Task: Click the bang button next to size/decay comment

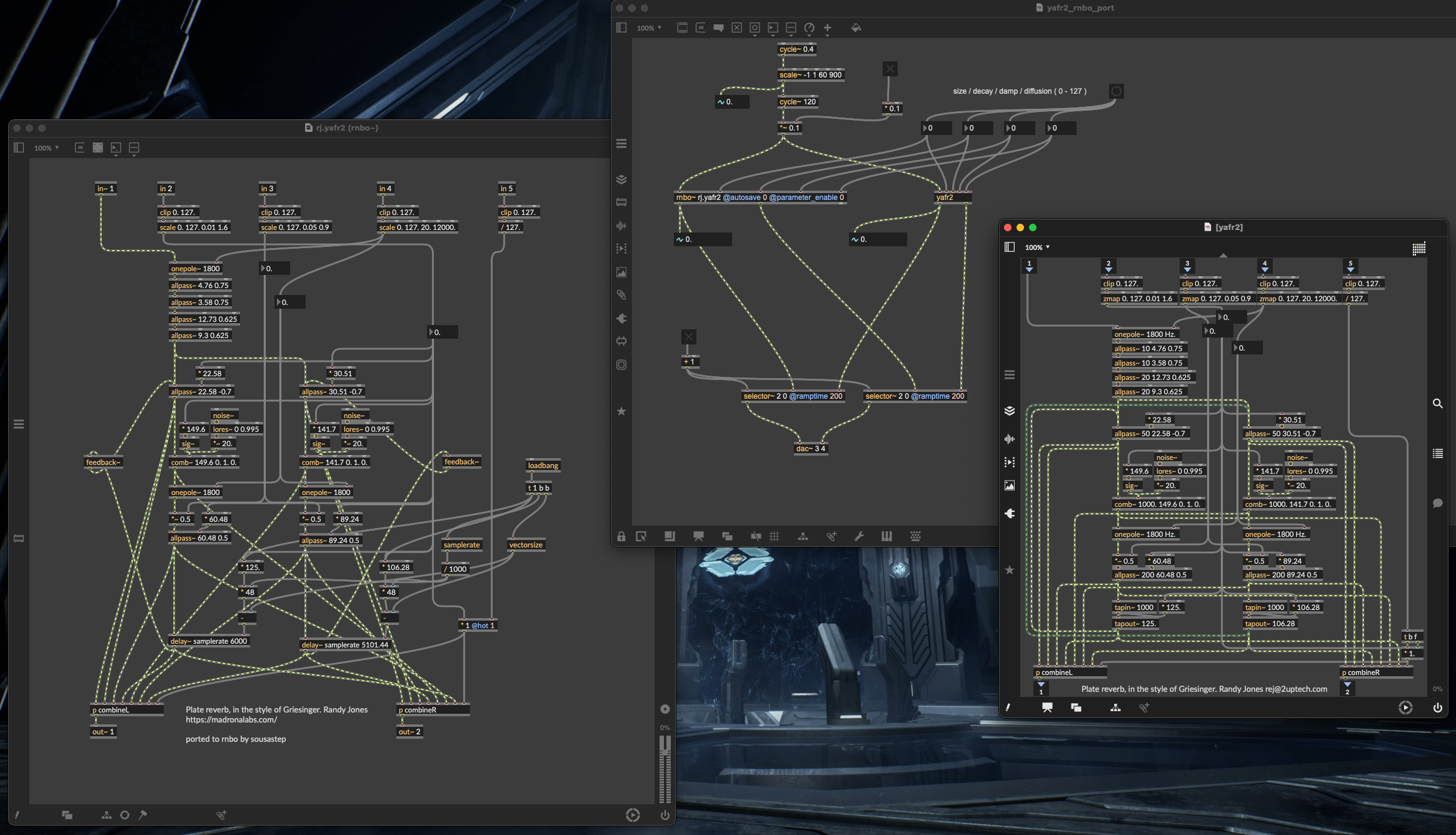Action: [x=1116, y=91]
